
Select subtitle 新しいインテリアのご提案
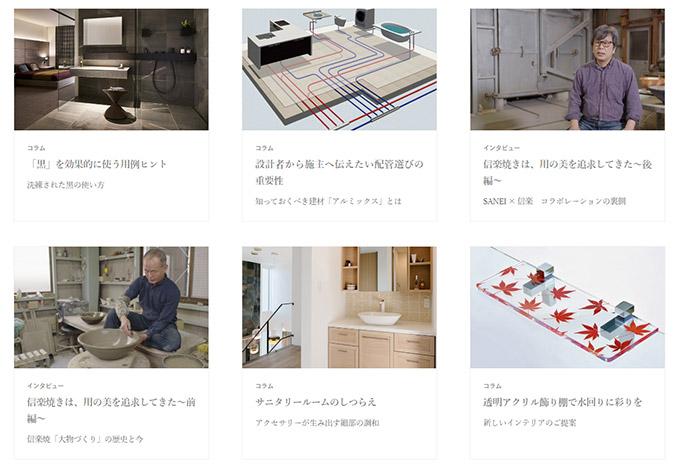[530, 422]
